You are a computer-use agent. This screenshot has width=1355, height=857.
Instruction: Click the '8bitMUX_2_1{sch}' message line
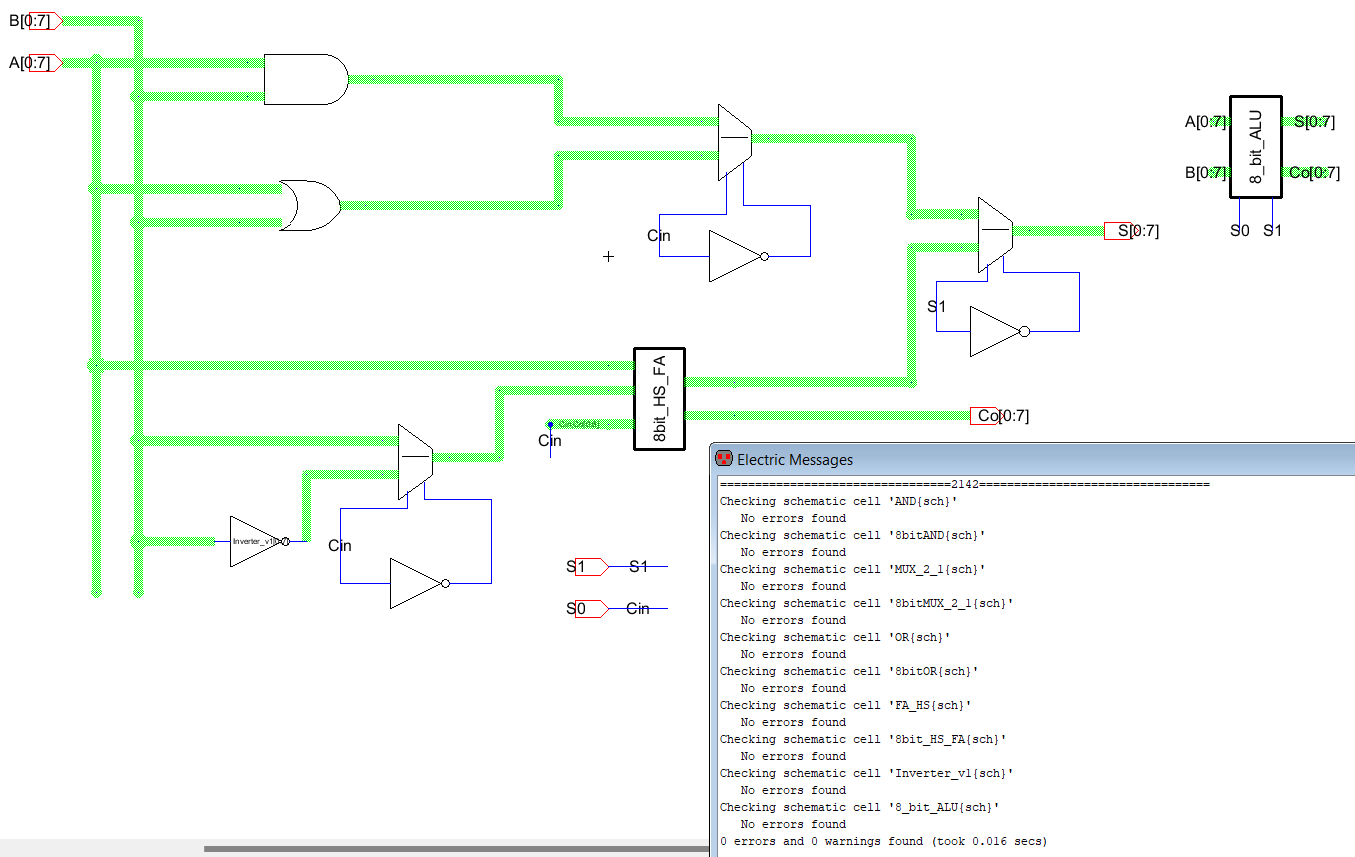866,603
